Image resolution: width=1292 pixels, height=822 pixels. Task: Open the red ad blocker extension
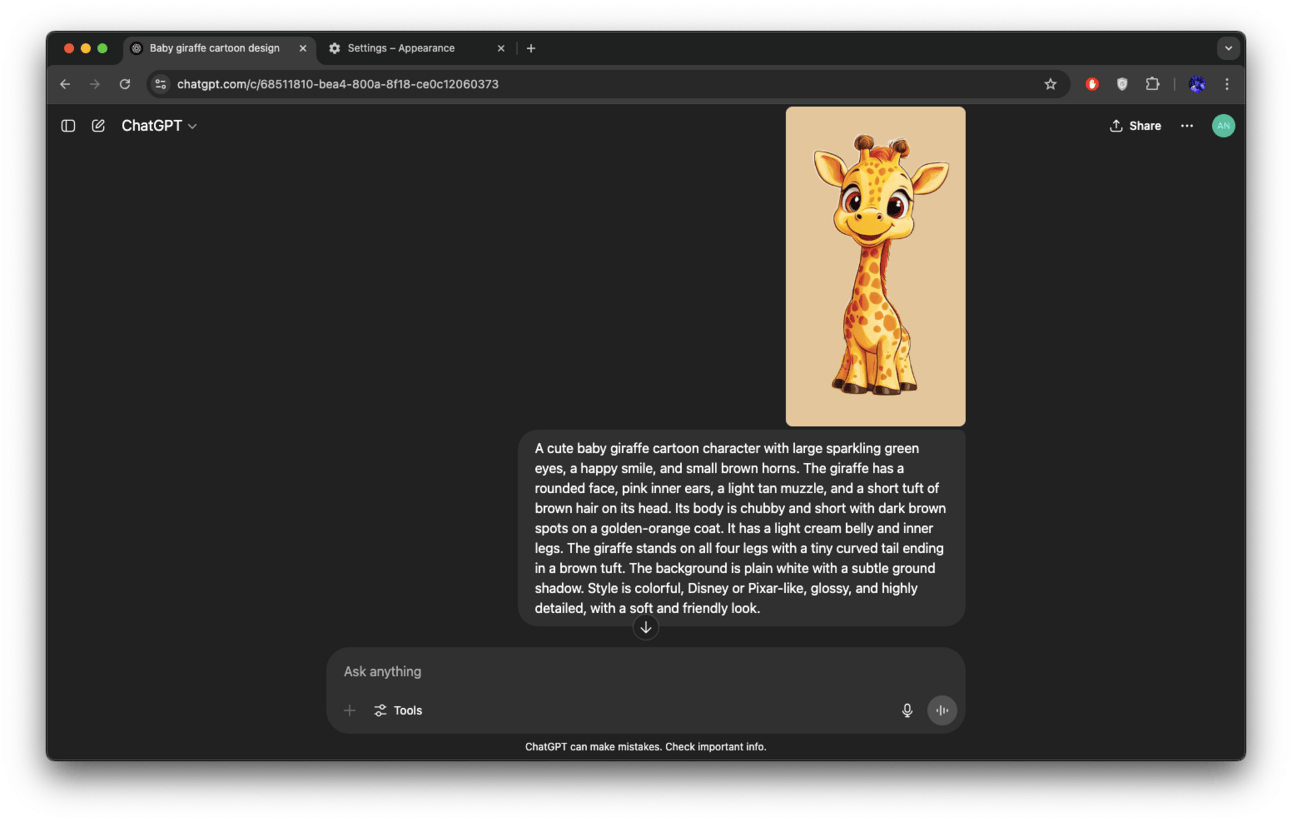point(1092,84)
